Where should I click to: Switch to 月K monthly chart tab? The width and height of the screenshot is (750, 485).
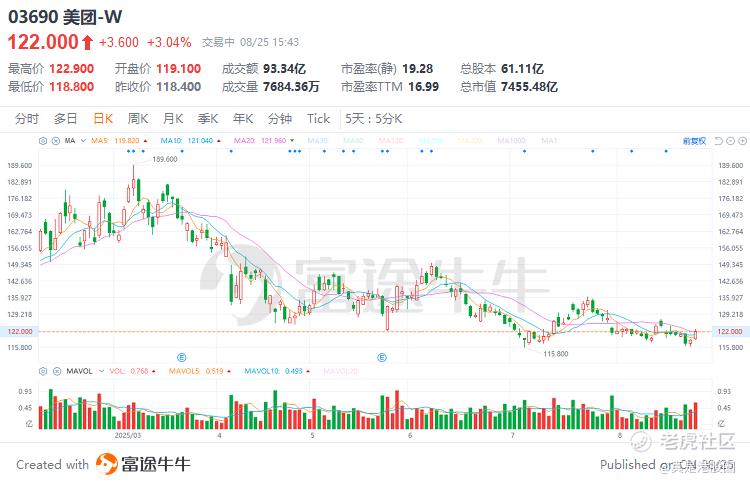tap(173, 119)
